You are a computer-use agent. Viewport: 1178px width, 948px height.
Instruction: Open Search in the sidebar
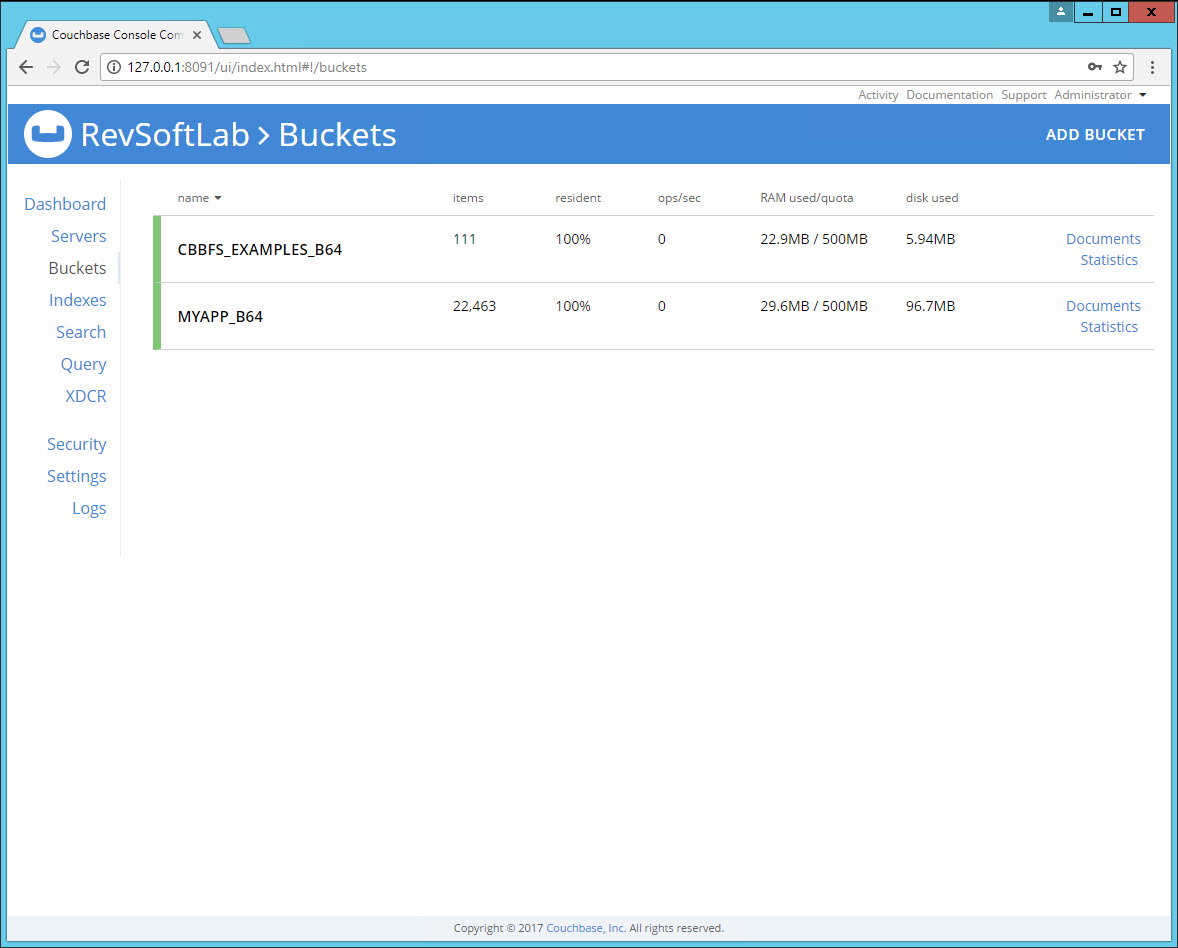[81, 332]
